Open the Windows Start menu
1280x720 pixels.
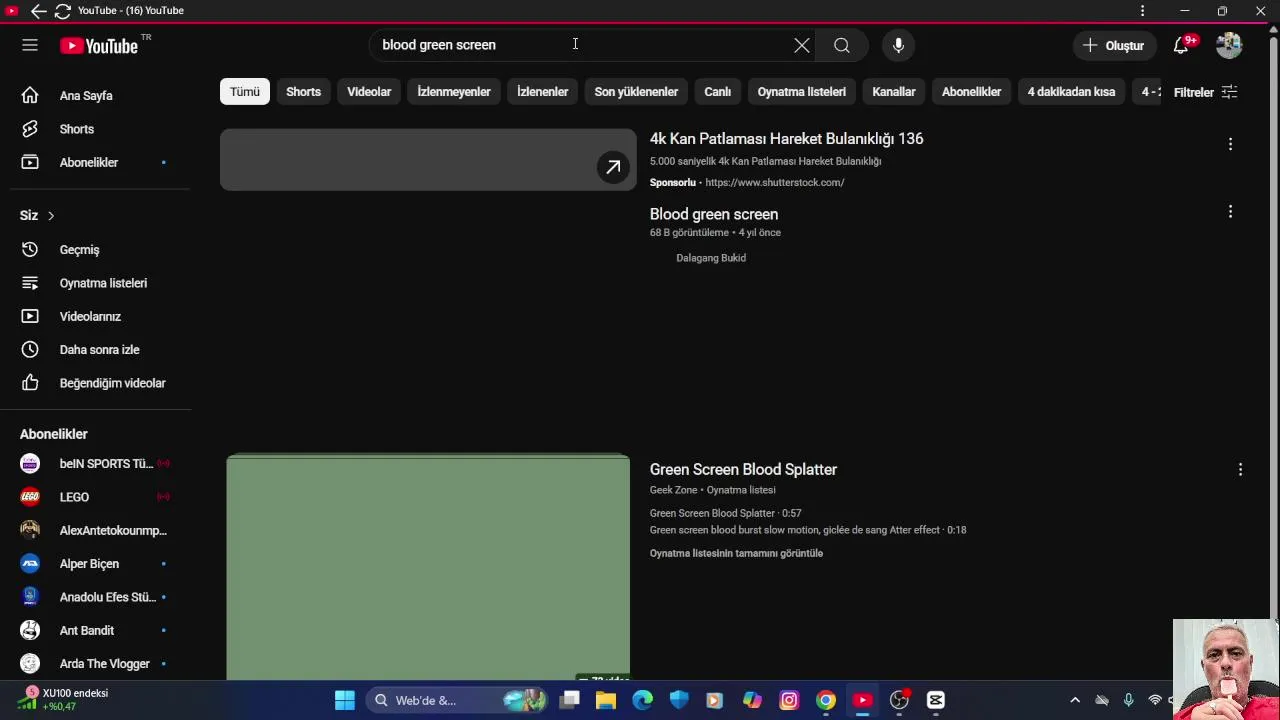(344, 700)
